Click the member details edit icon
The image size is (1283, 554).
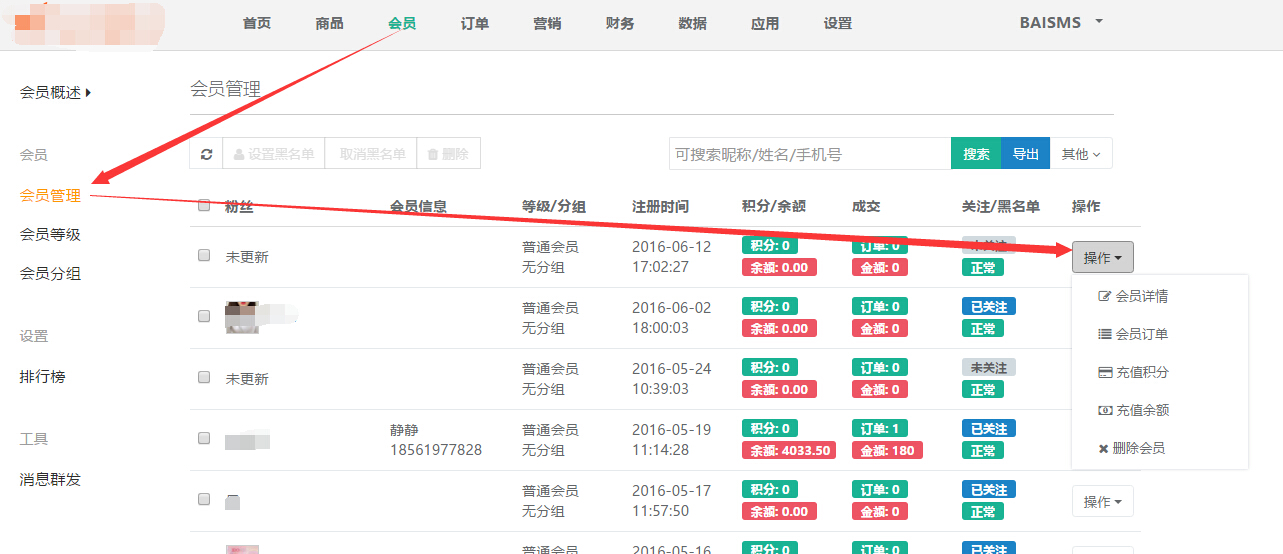click(x=1105, y=297)
